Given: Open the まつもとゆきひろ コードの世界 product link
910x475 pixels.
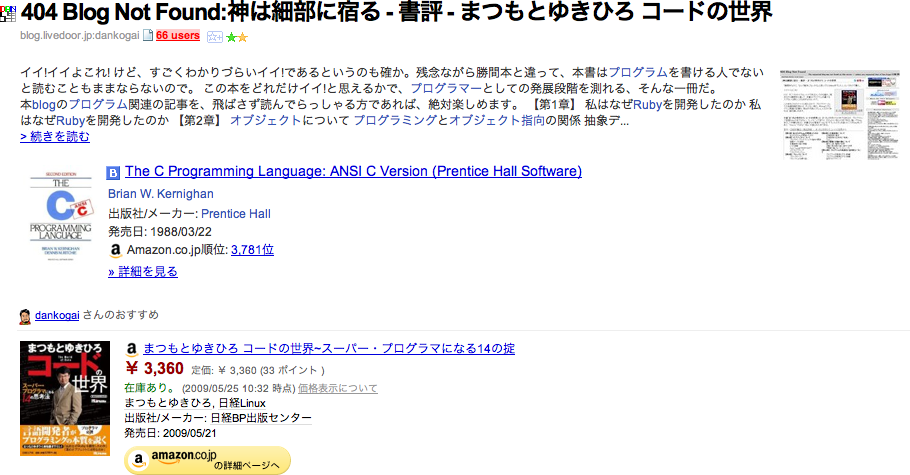Looking at the screenshot, I should click(x=329, y=348).
